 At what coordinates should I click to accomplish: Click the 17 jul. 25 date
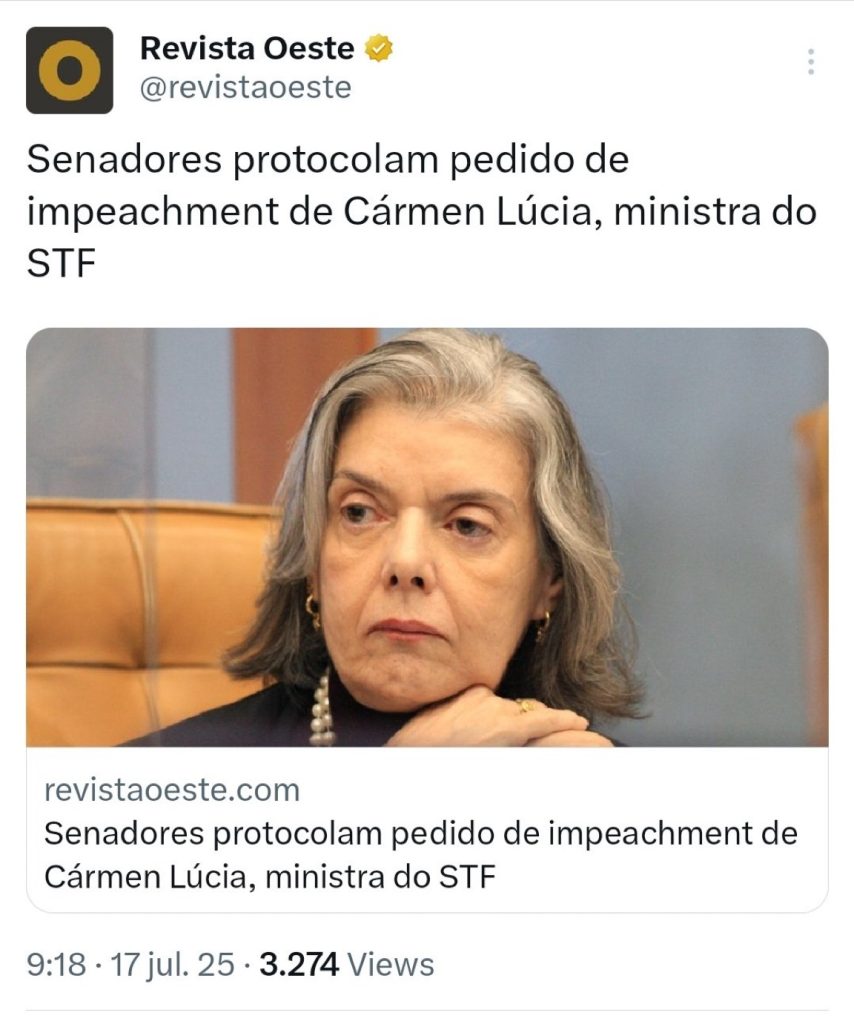coord(172,965)
